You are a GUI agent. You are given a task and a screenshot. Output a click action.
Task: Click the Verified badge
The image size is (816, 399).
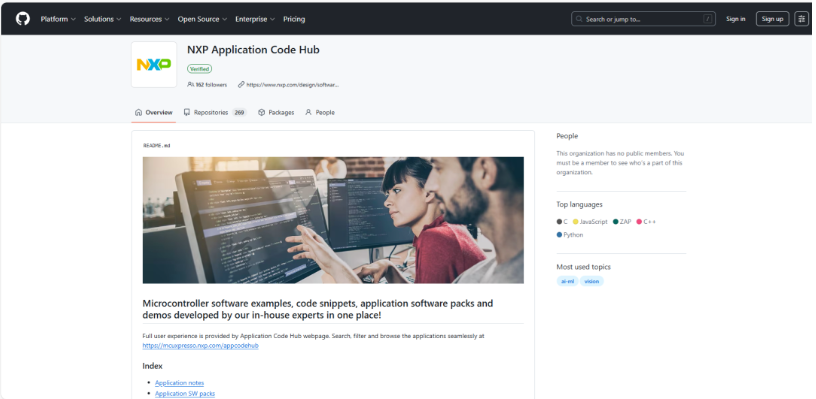tap(199, 69)
